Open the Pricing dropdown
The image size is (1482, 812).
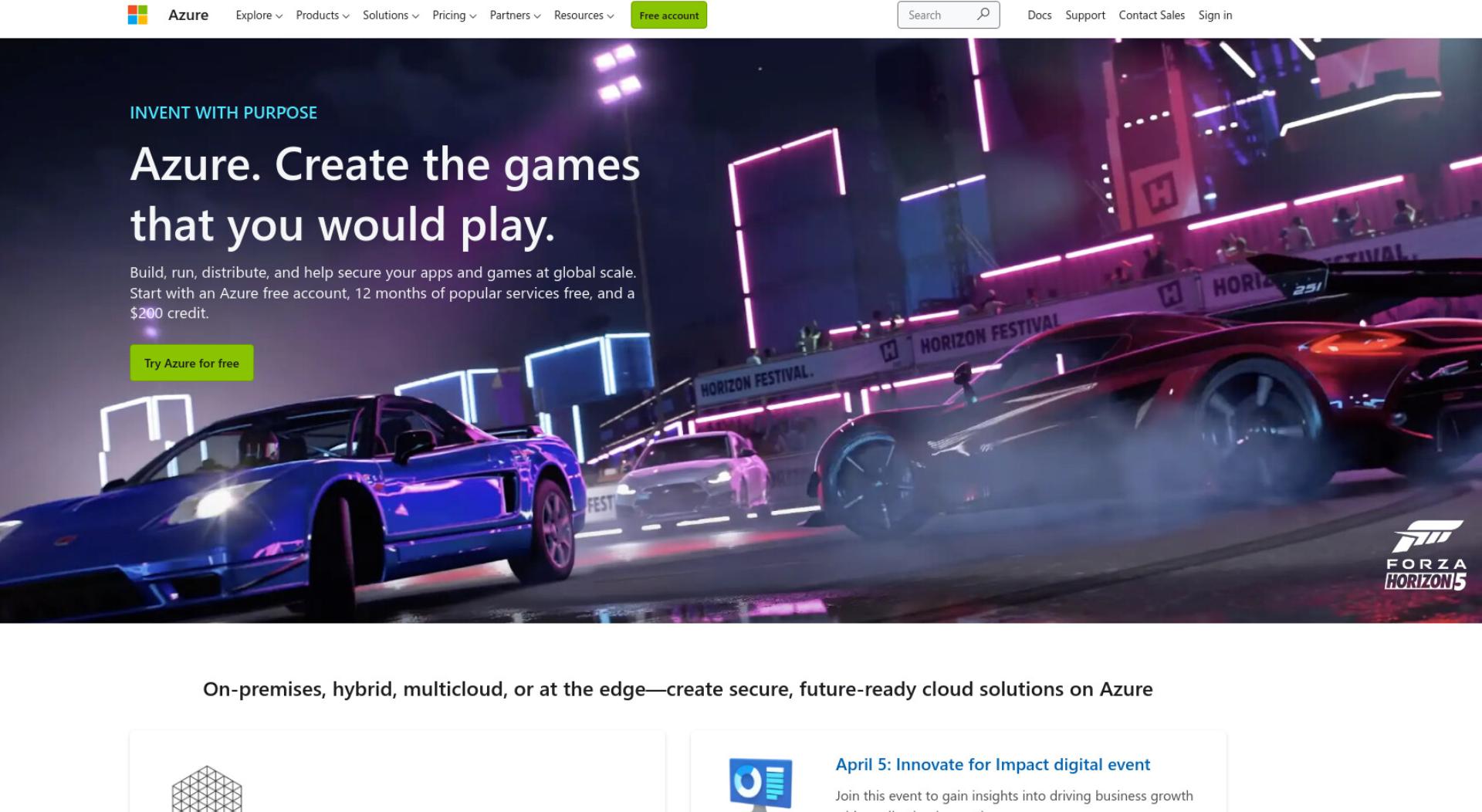455,15
